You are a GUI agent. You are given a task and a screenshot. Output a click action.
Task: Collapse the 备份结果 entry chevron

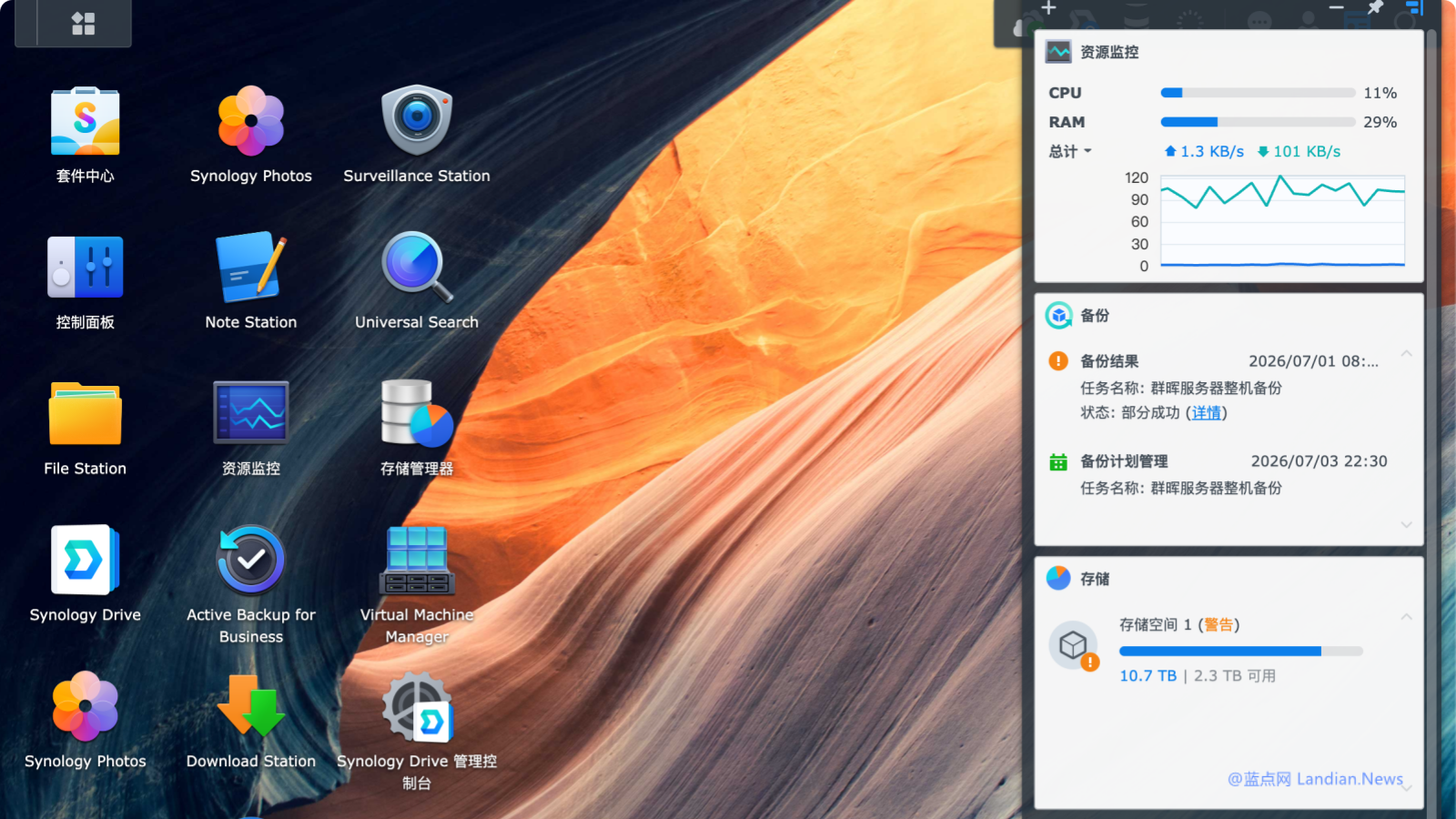tap(1407, 354)
